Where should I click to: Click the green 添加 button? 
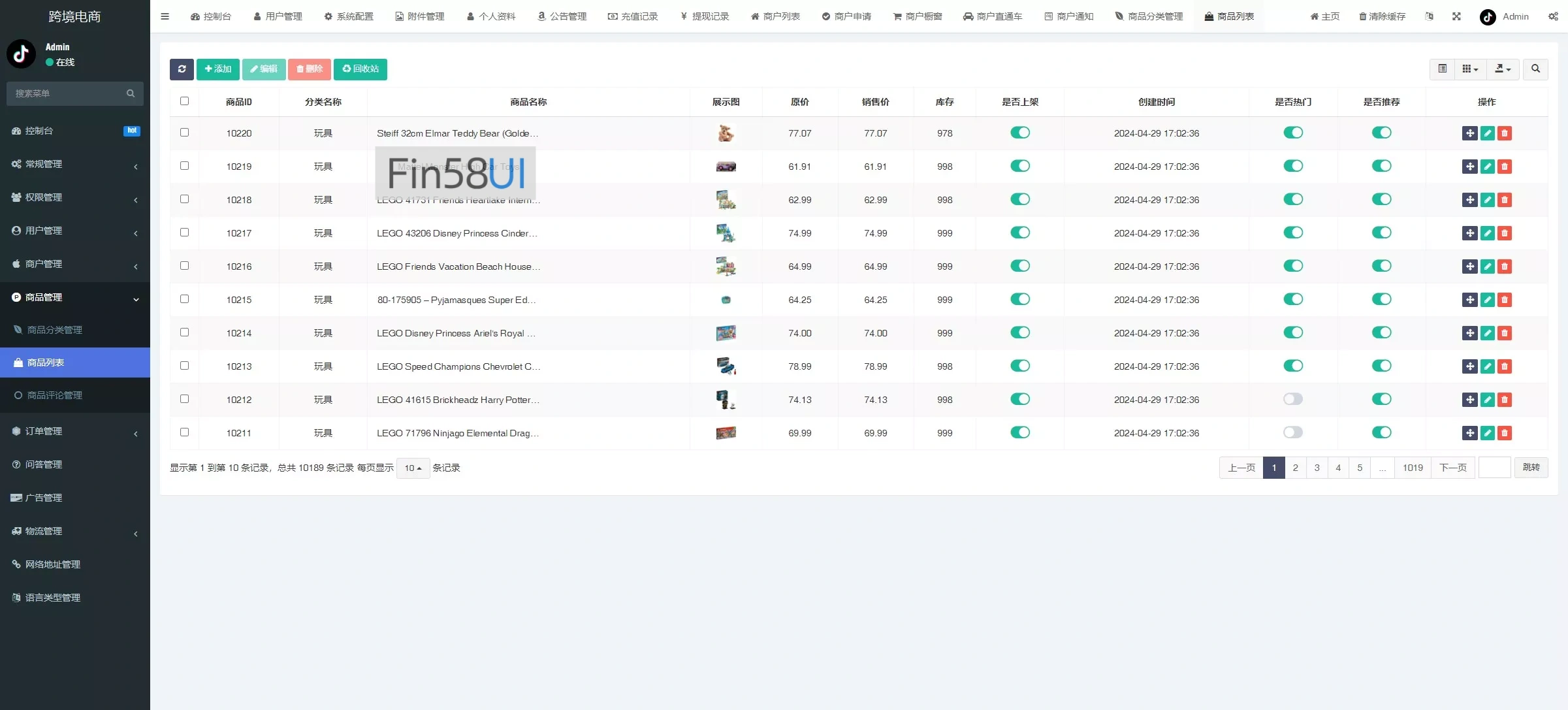click(218, 69)
